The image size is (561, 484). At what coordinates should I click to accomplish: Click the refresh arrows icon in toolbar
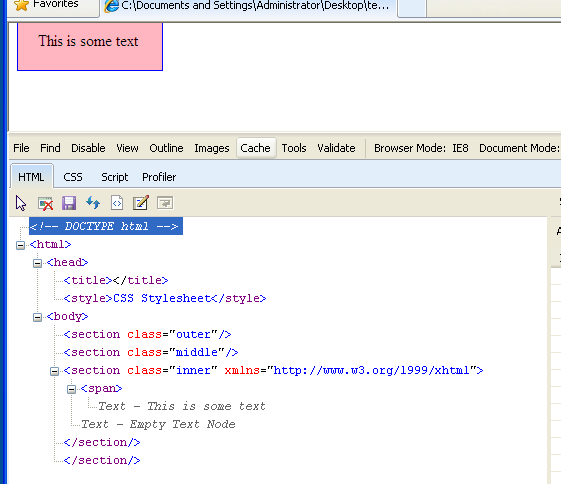pyautogui.click(x=93, y=203)
